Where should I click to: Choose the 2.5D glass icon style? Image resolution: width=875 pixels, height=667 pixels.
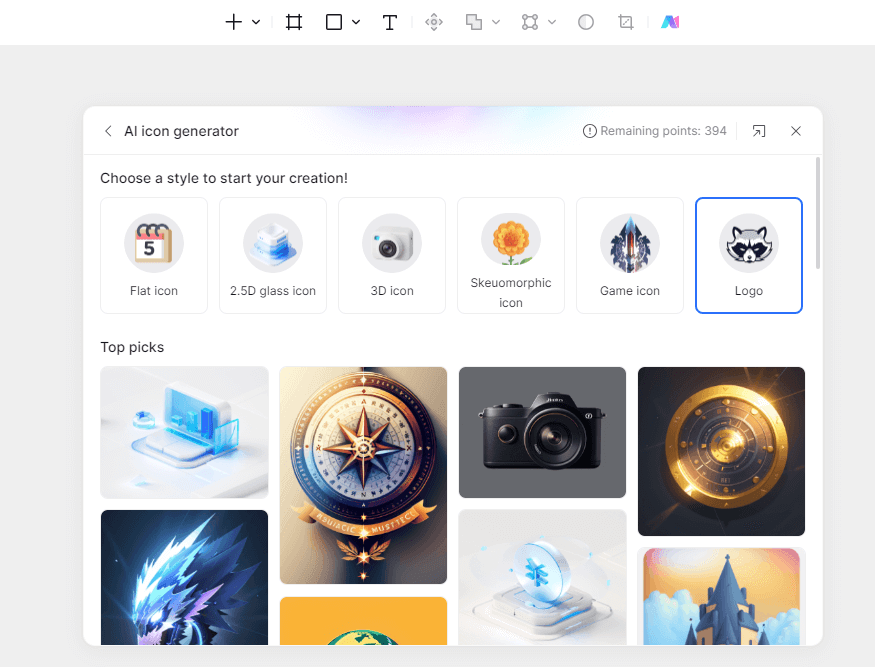point(273,256)
